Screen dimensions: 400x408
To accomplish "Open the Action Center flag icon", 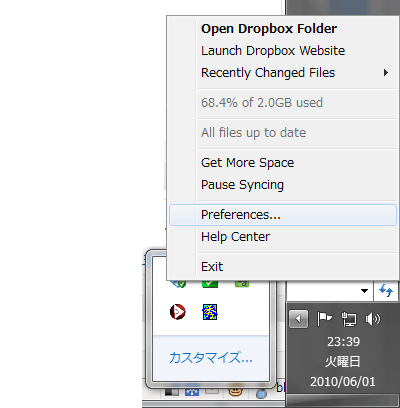I will coord(324,319).
